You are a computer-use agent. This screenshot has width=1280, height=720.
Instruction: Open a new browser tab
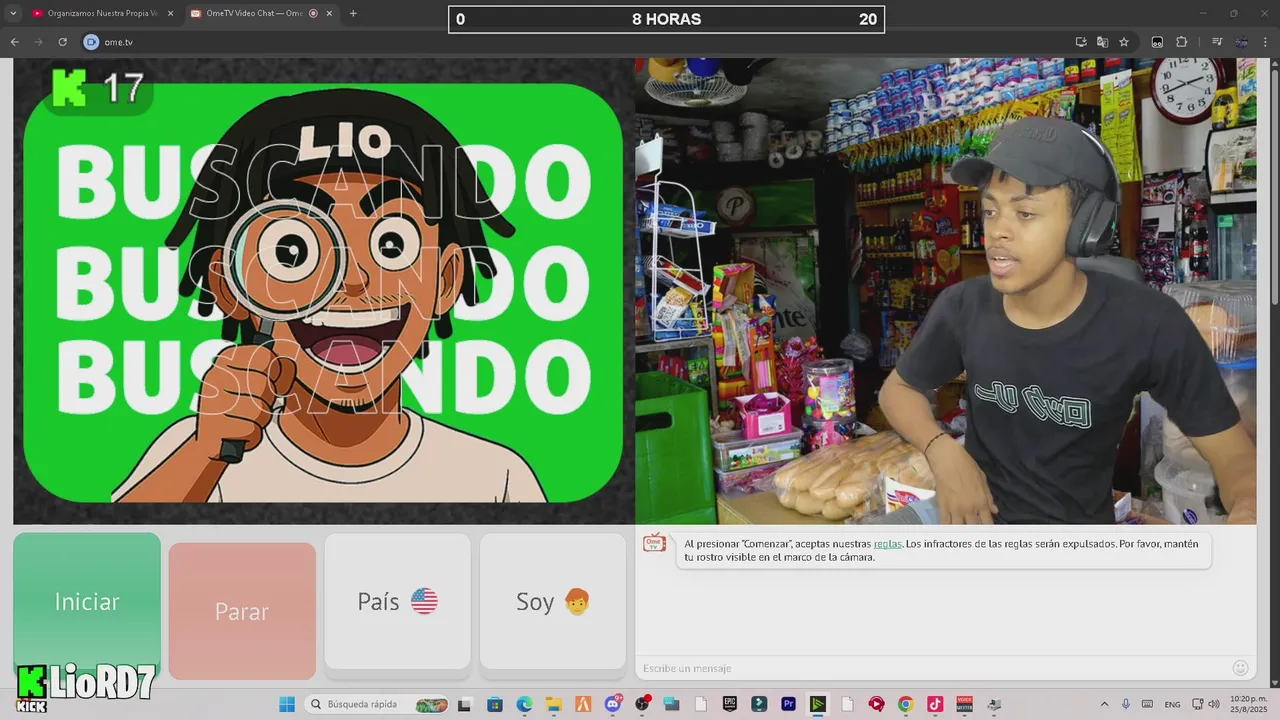click(x=353, y=13)
